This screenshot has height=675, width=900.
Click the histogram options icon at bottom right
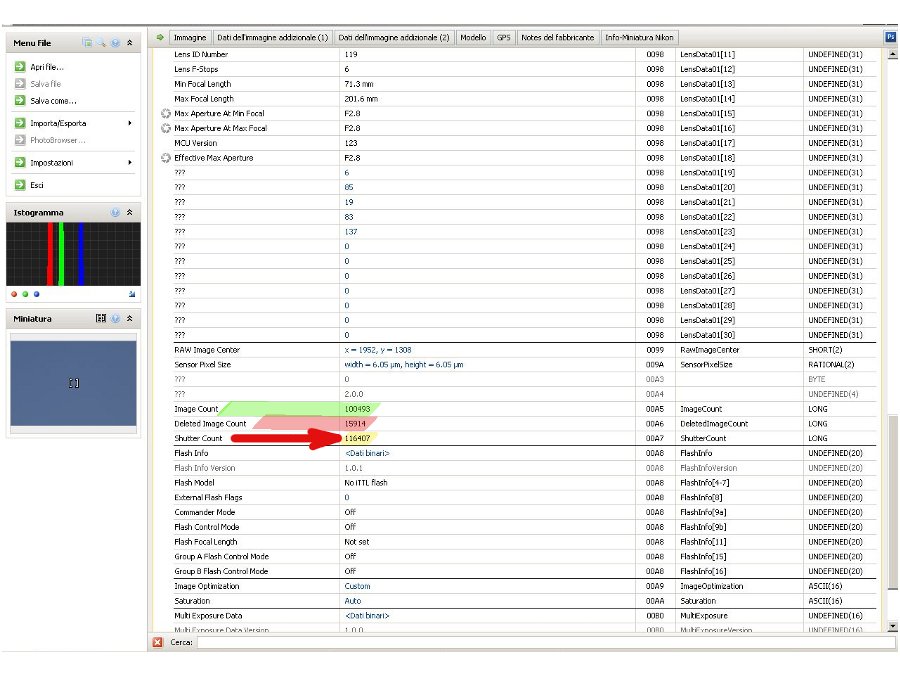[x=132, y=295]
